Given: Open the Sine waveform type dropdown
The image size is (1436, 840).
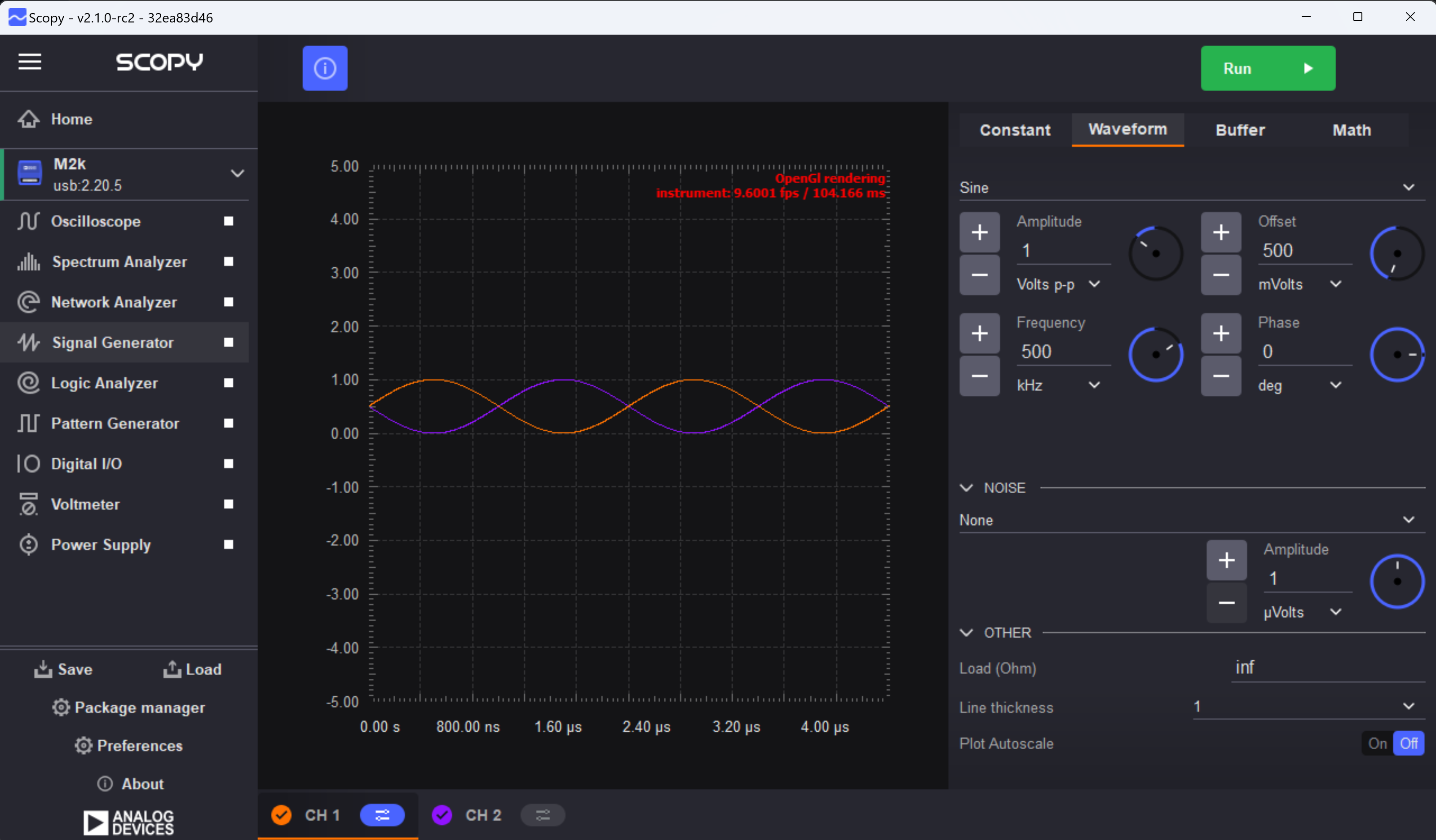Looking at the screenshot, I should tap(1192, 187).
